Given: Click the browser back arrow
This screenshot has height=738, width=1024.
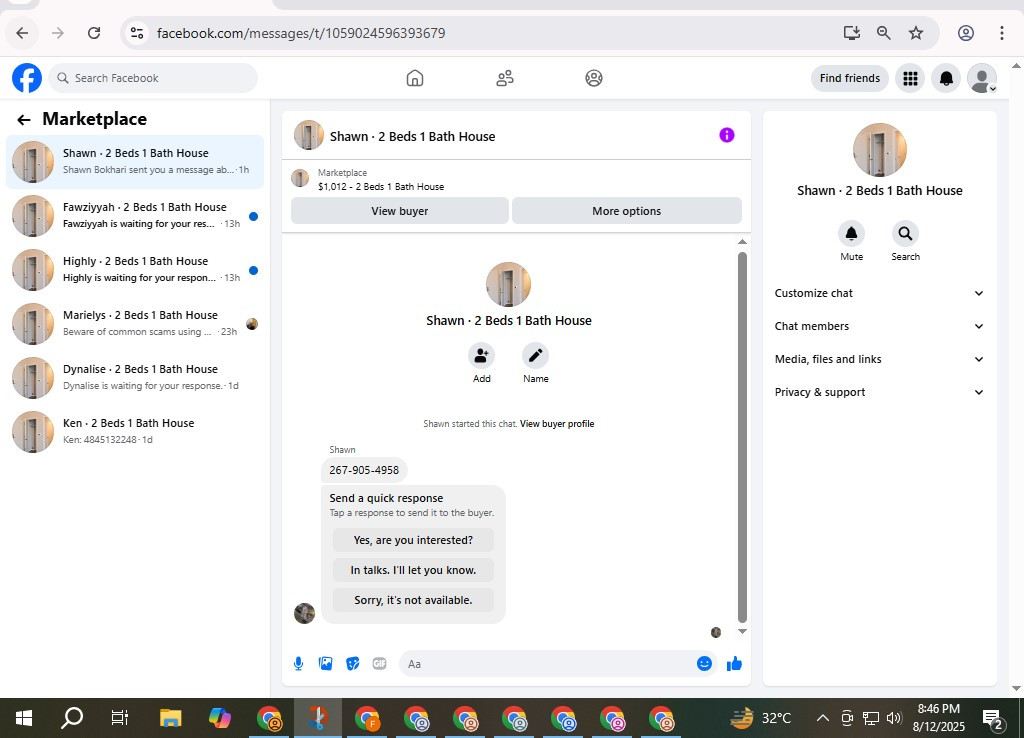Looking at the screenshot, I should coord(22,33).
